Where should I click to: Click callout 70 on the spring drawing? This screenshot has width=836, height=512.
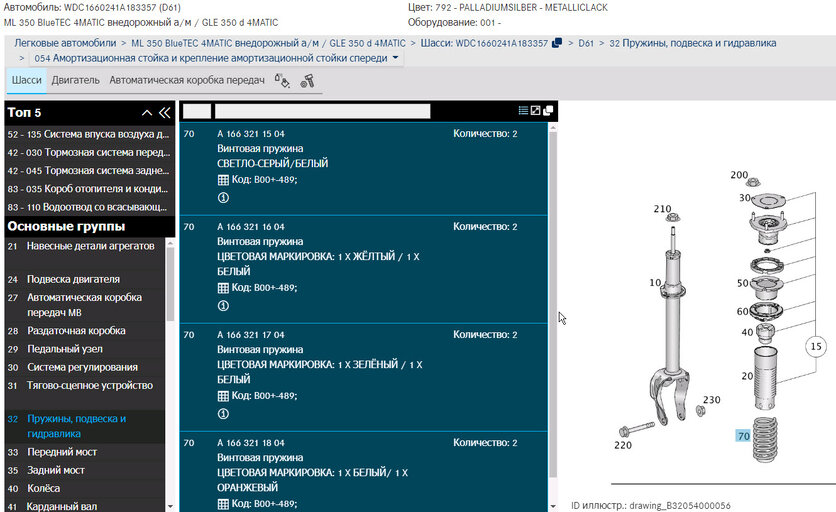coord(743,436)
